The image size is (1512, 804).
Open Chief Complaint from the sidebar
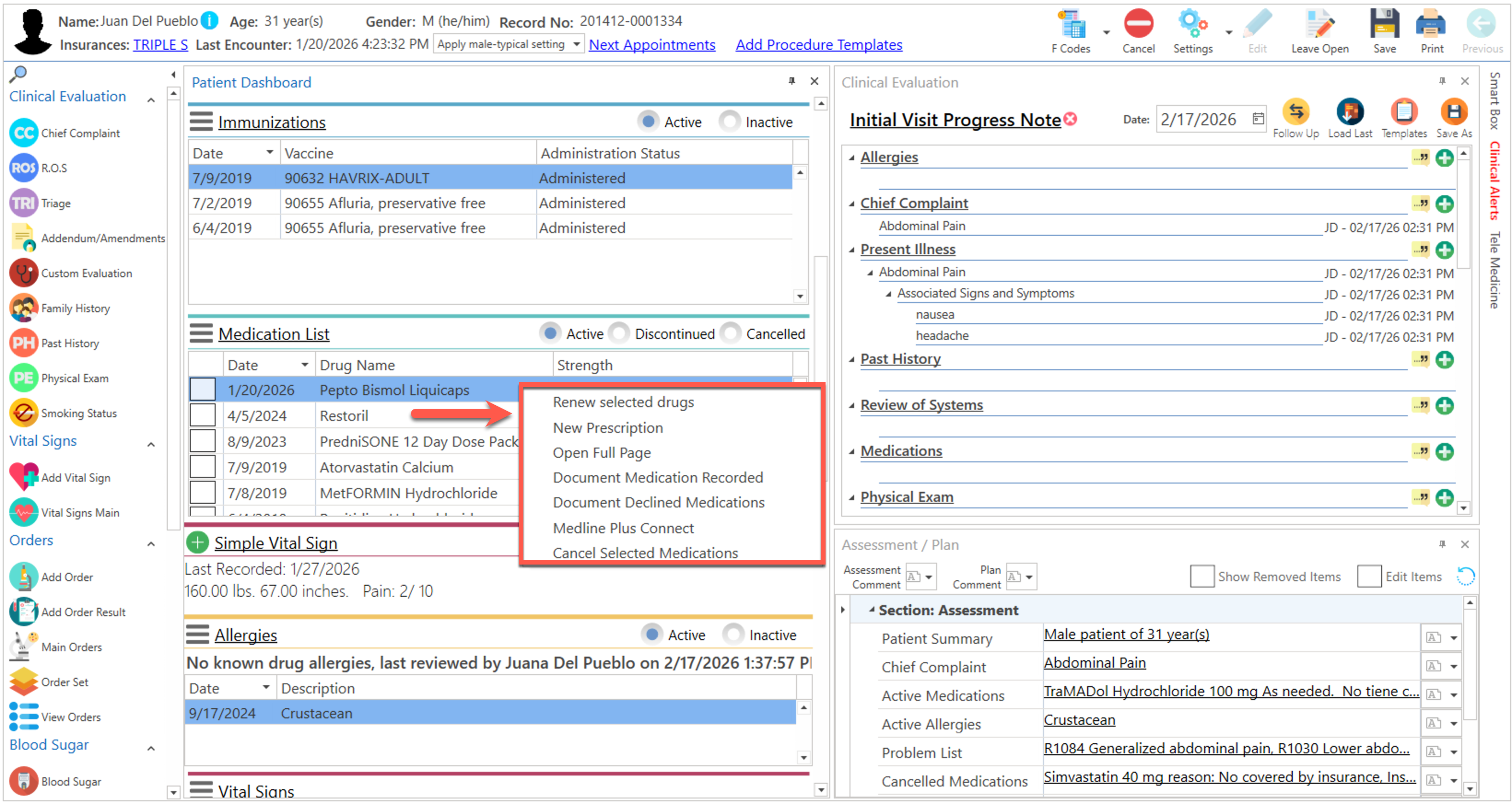(x=80, y=133)
